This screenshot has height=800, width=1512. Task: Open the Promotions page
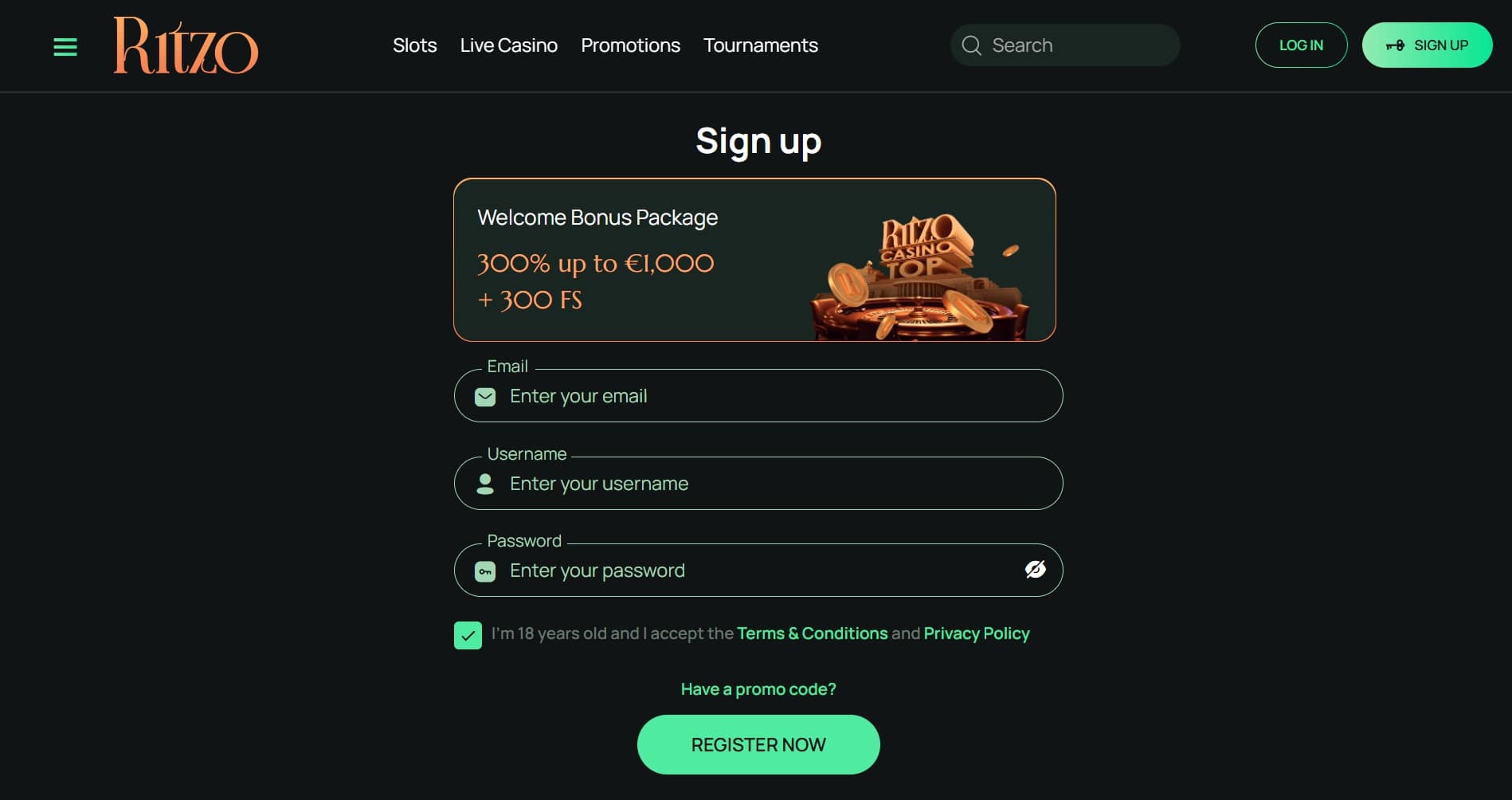[x=630, y=45]
